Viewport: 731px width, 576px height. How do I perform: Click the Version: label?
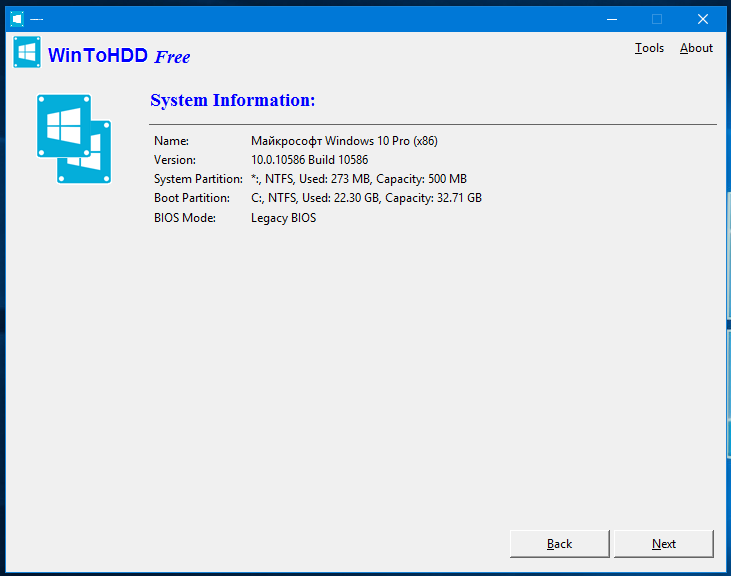[175, 160]
